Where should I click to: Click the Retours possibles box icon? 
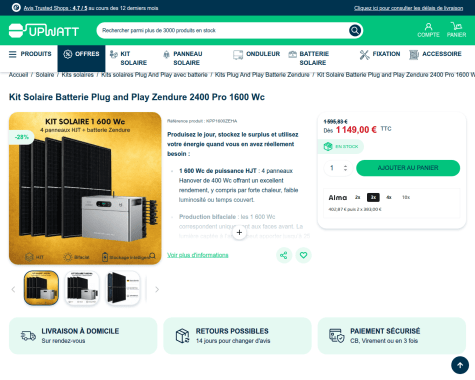182,336
